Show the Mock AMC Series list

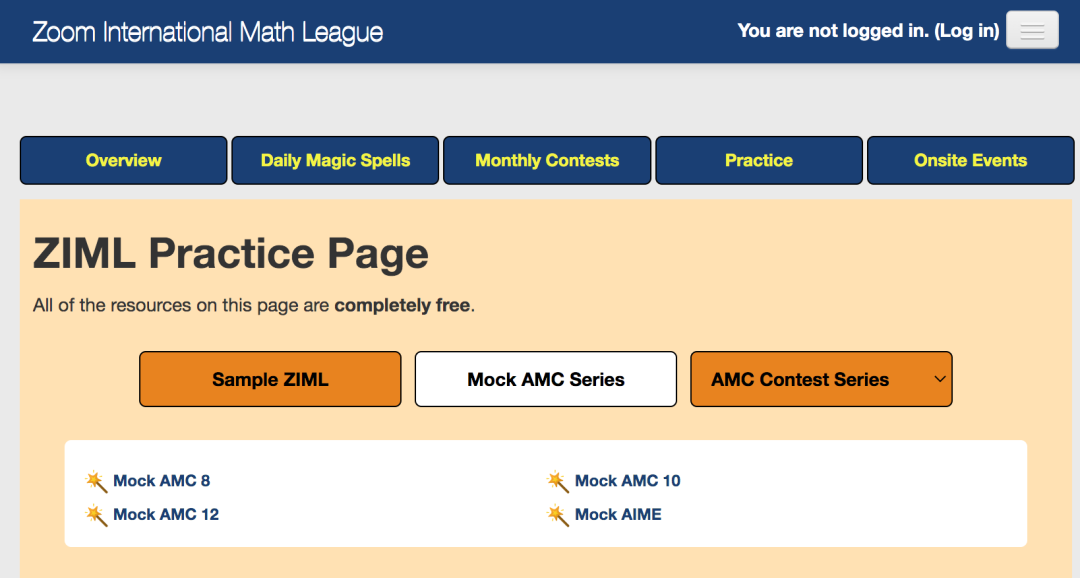[x=546, y=380]
